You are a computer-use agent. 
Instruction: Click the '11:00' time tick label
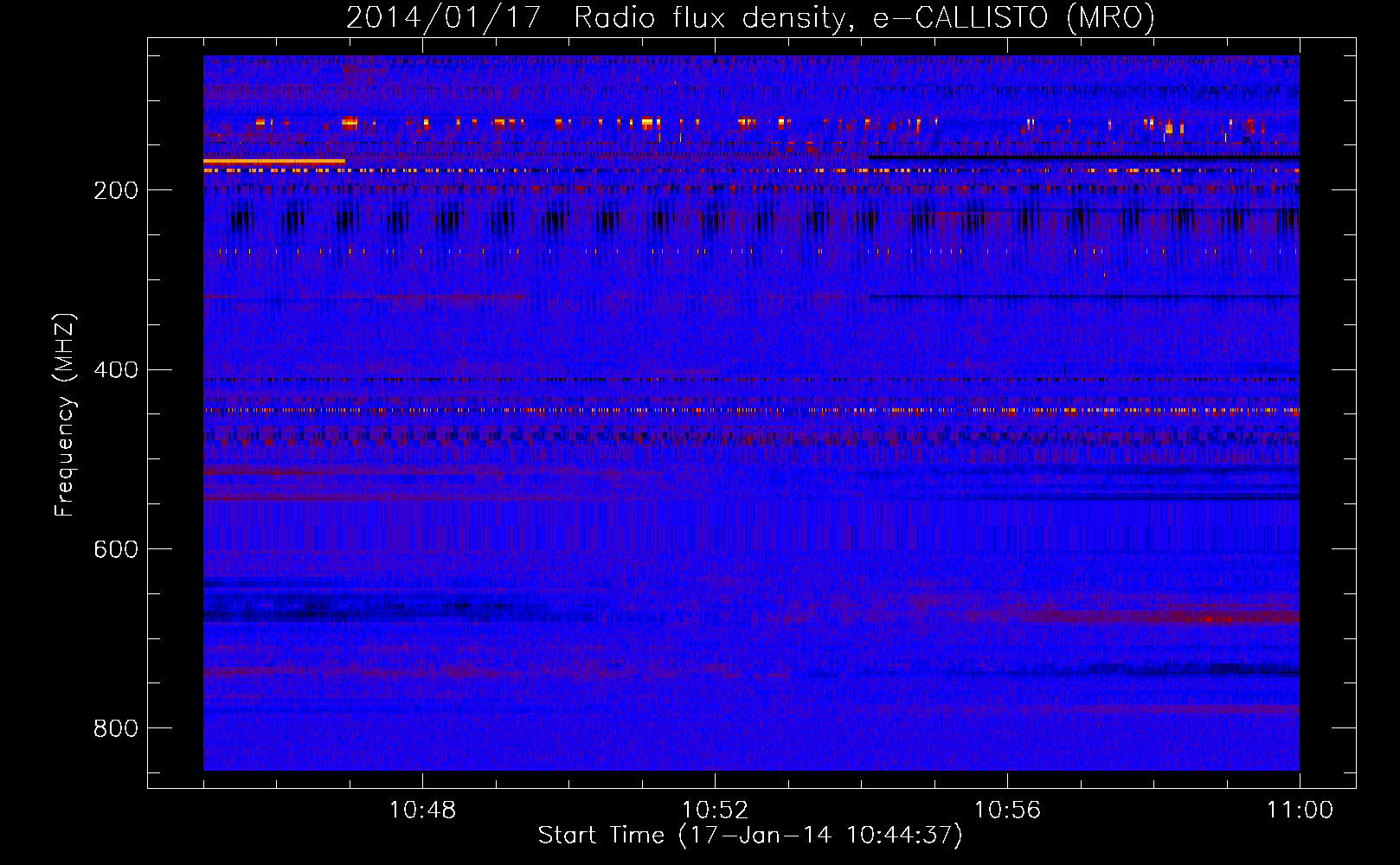coord(1300,811)
